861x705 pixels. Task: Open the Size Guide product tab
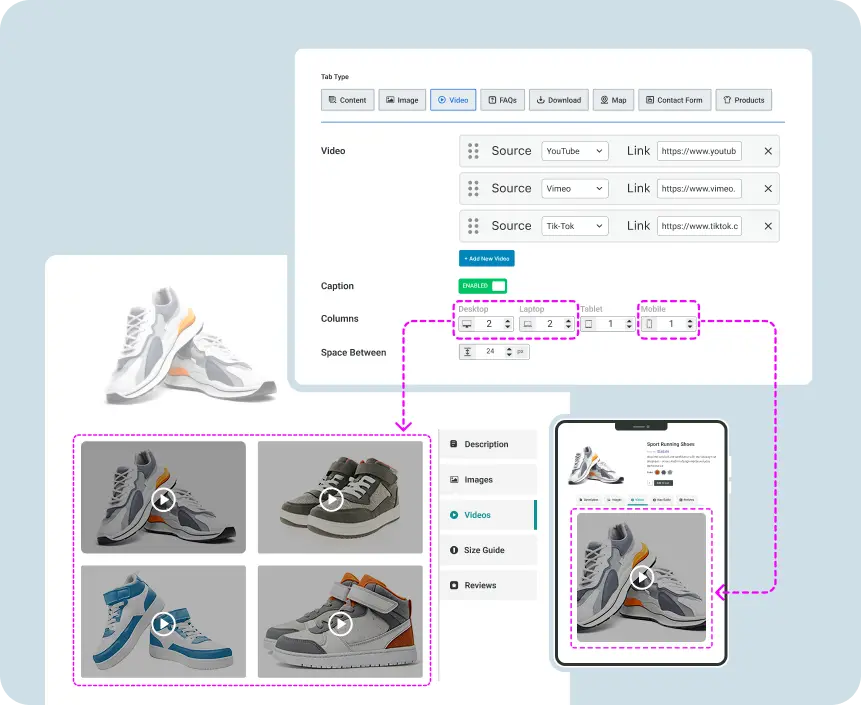click(x=486, y=550)
